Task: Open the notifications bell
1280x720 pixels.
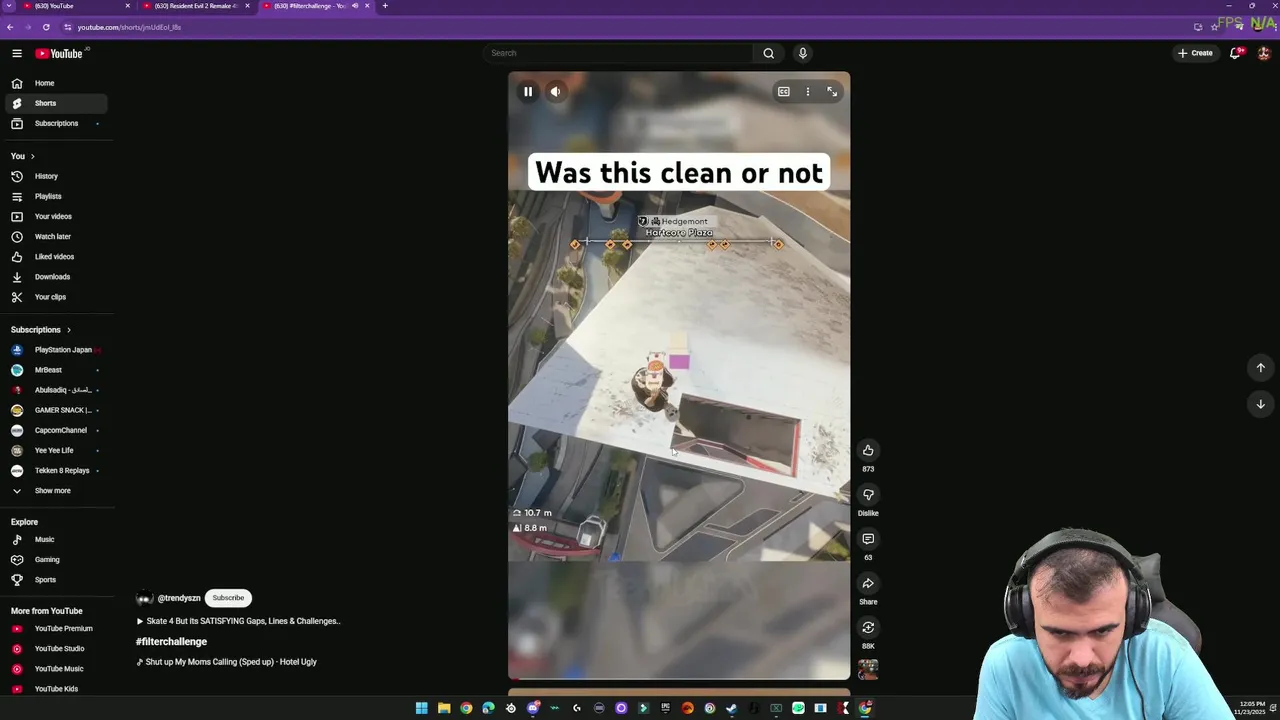Action: pyautogui.click(x=1235, y=53)
